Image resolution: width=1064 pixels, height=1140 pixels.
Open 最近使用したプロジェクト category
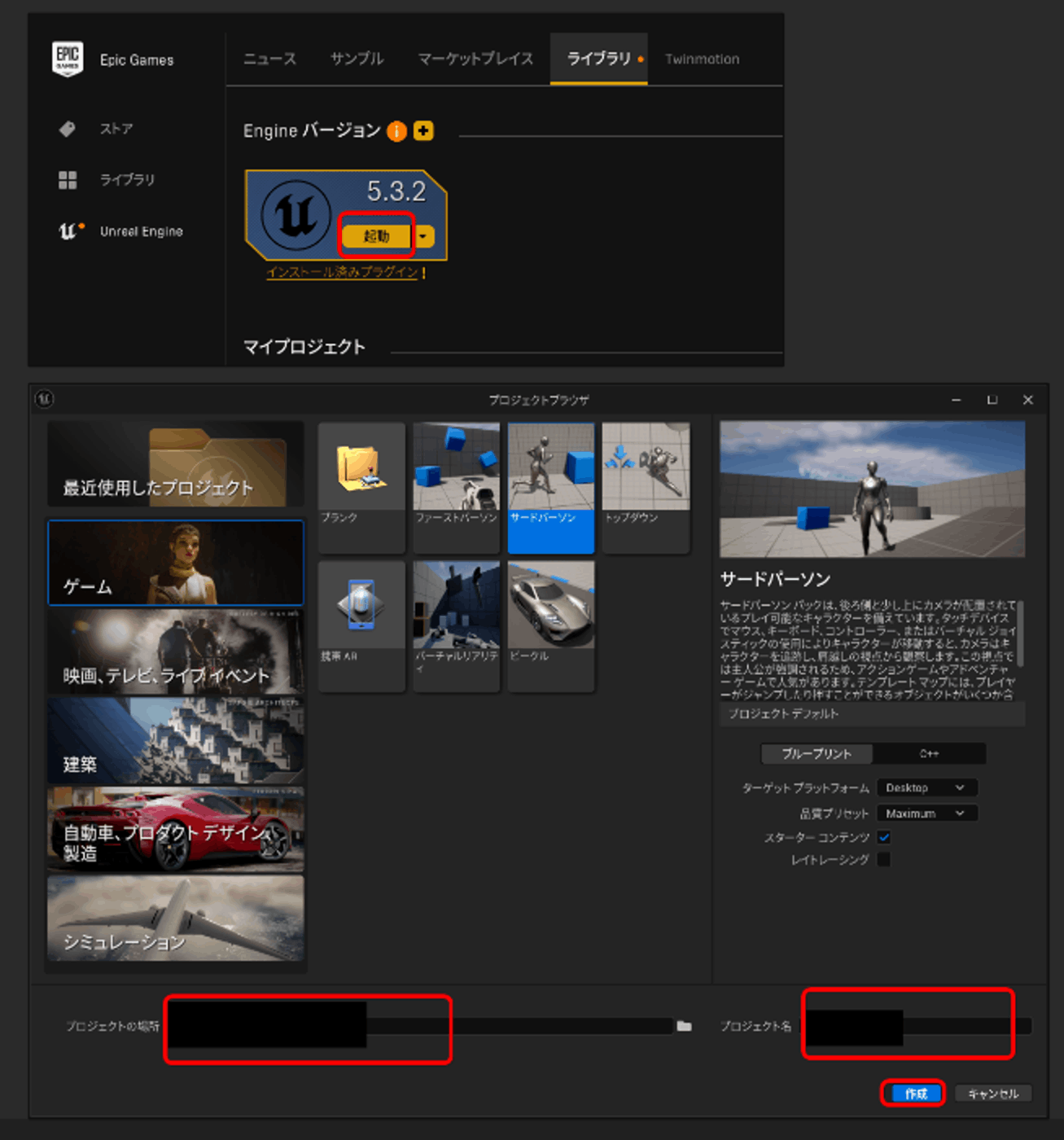tap(176, 464)
